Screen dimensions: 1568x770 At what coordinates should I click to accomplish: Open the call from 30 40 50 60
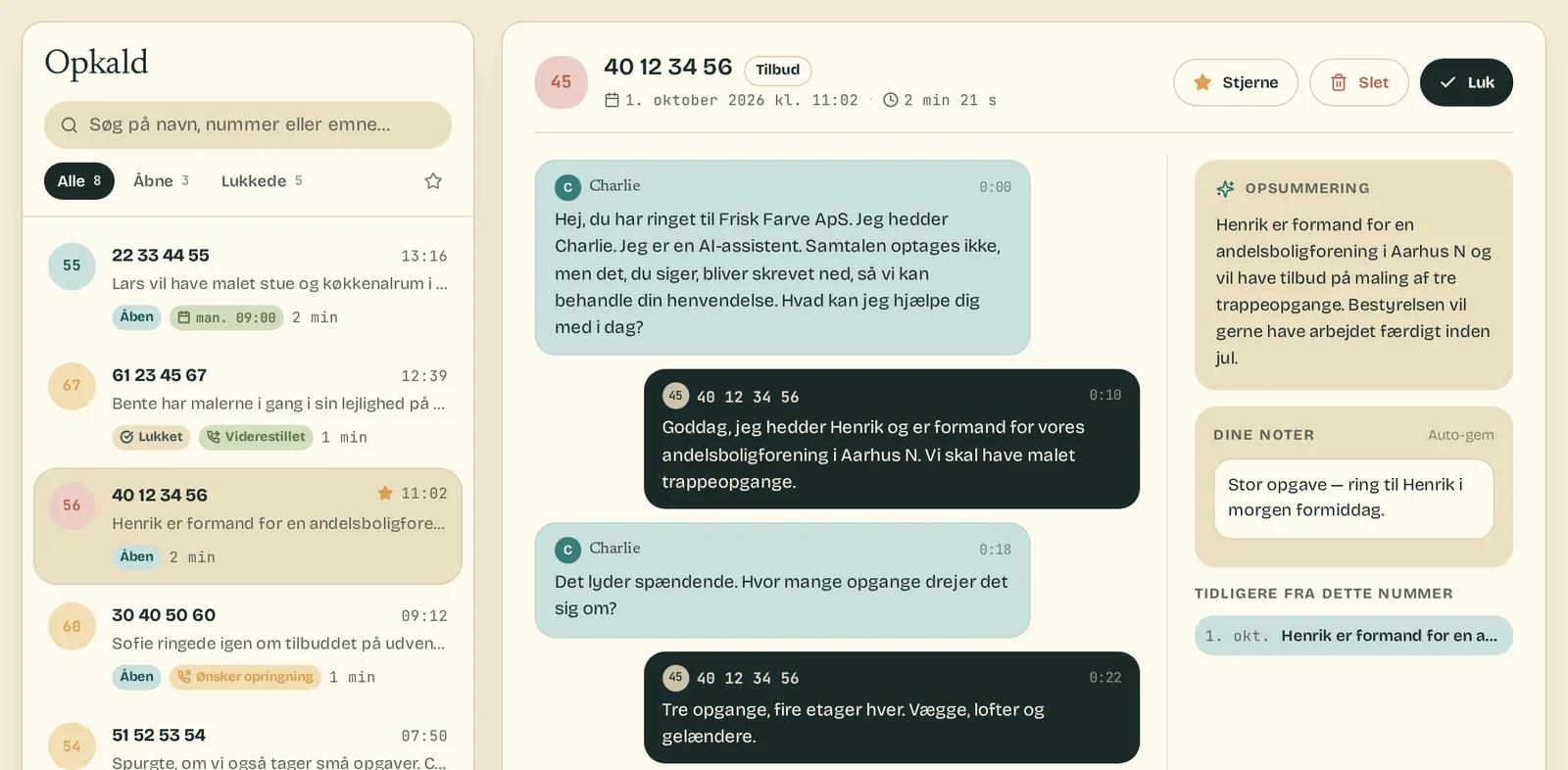[248, 648]
